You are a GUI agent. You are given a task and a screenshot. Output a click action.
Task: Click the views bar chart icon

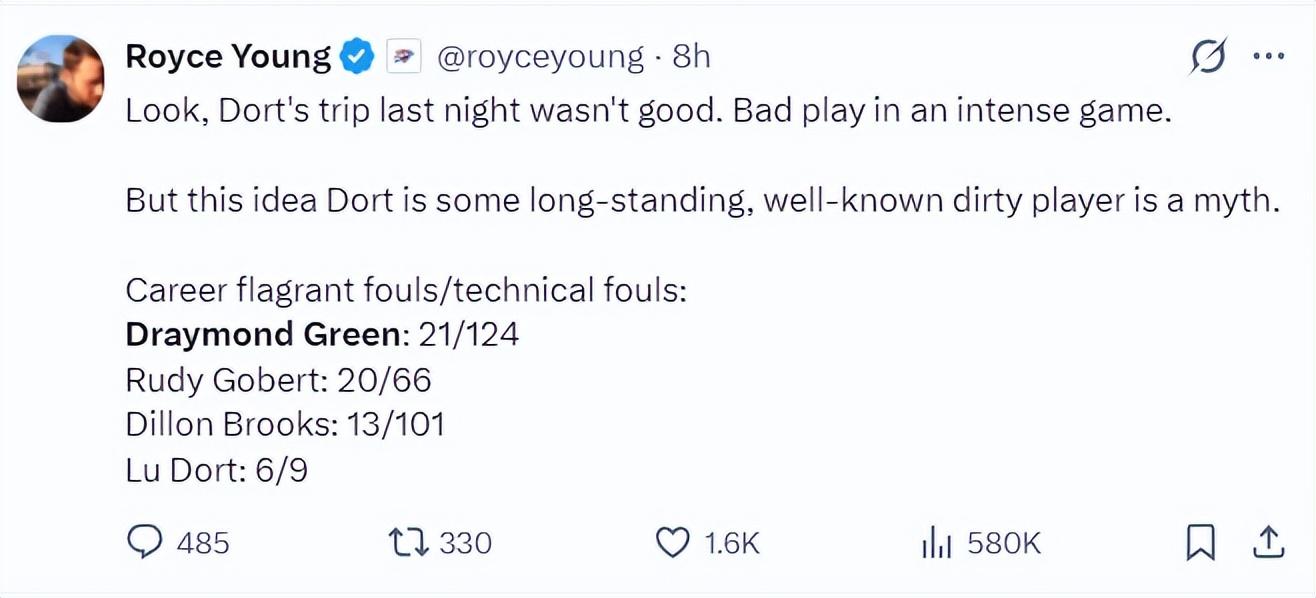click(x=935, y=542)
